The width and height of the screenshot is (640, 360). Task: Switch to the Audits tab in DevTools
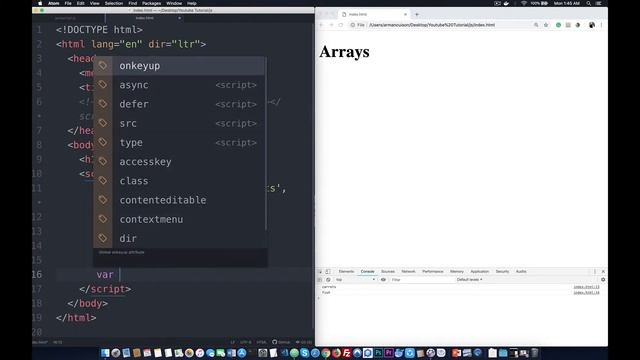click(x=521, y=271)
